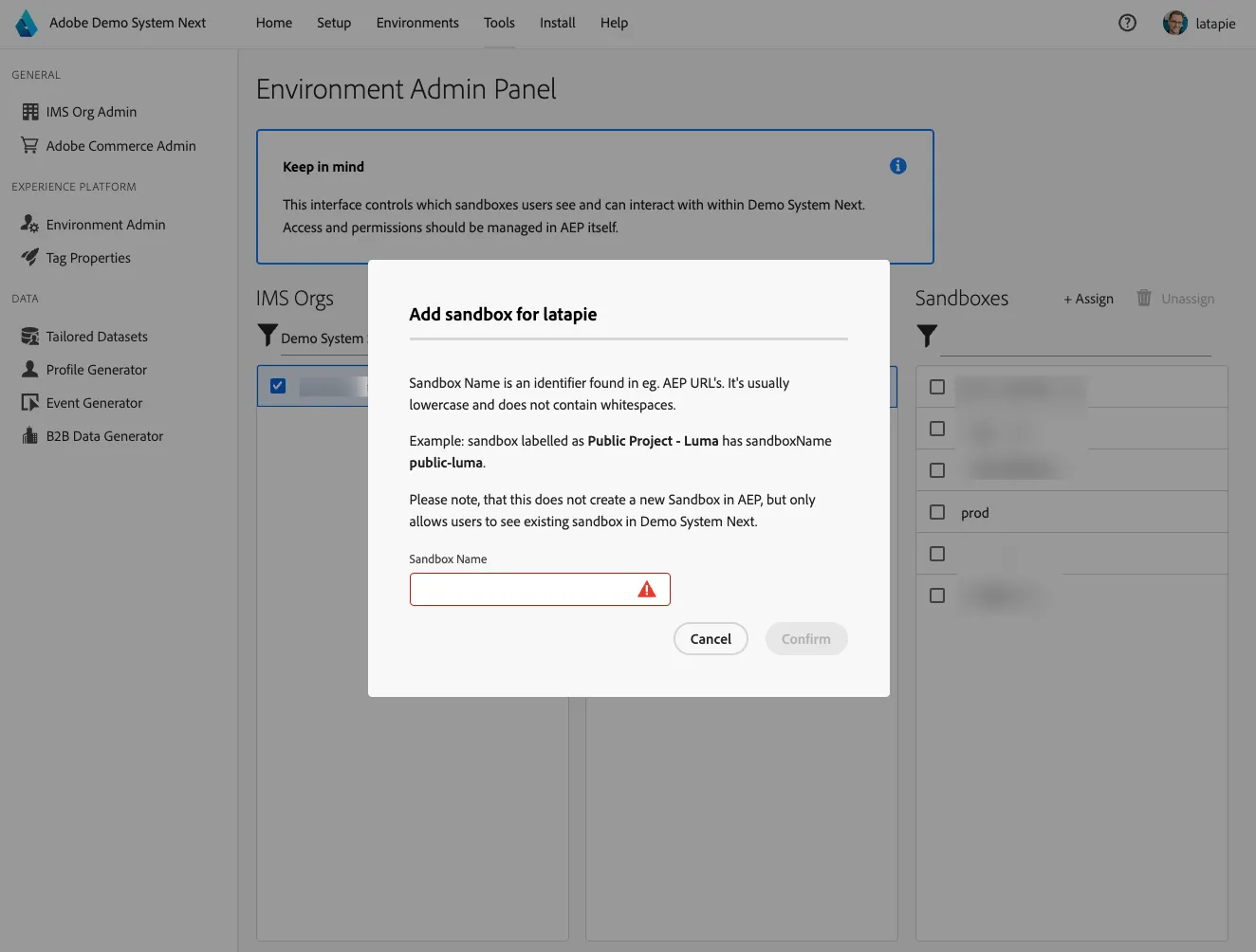Viewport: 1256px width, 952px height.
Task: Open the Home menu
Action: 274,23
